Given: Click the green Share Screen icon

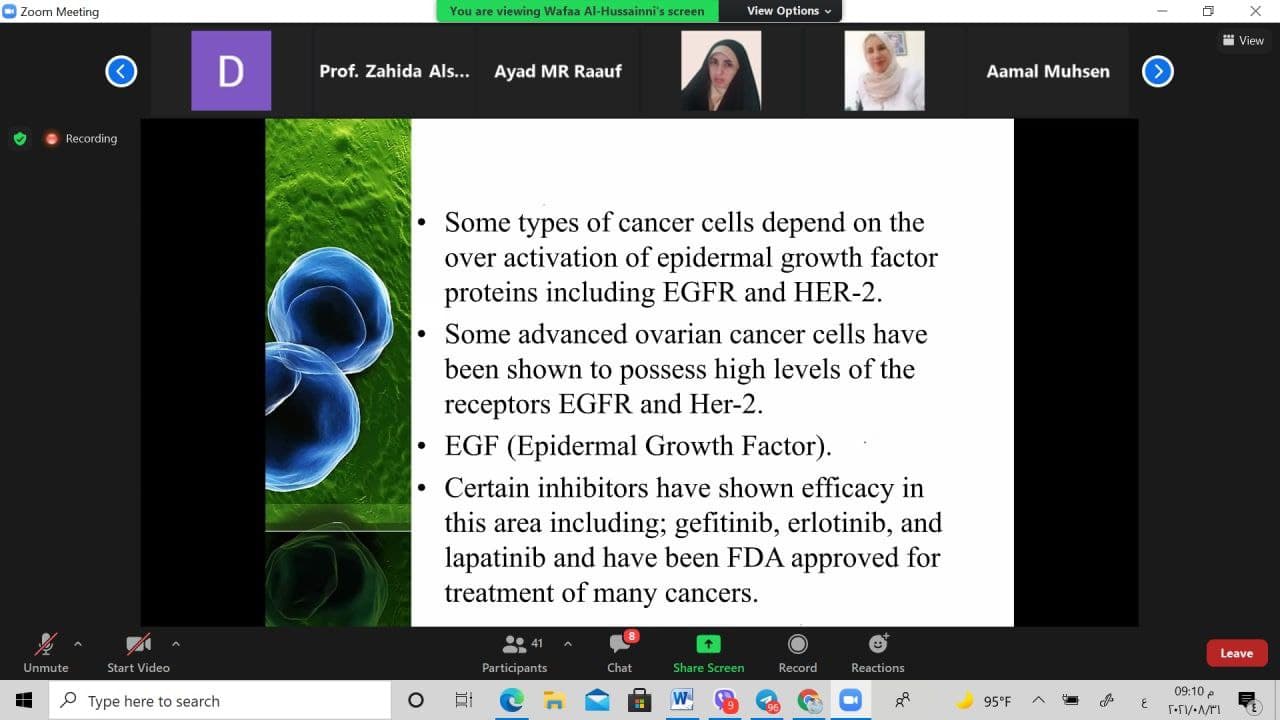Looking at the screenshot, I should tap(708, 644).
